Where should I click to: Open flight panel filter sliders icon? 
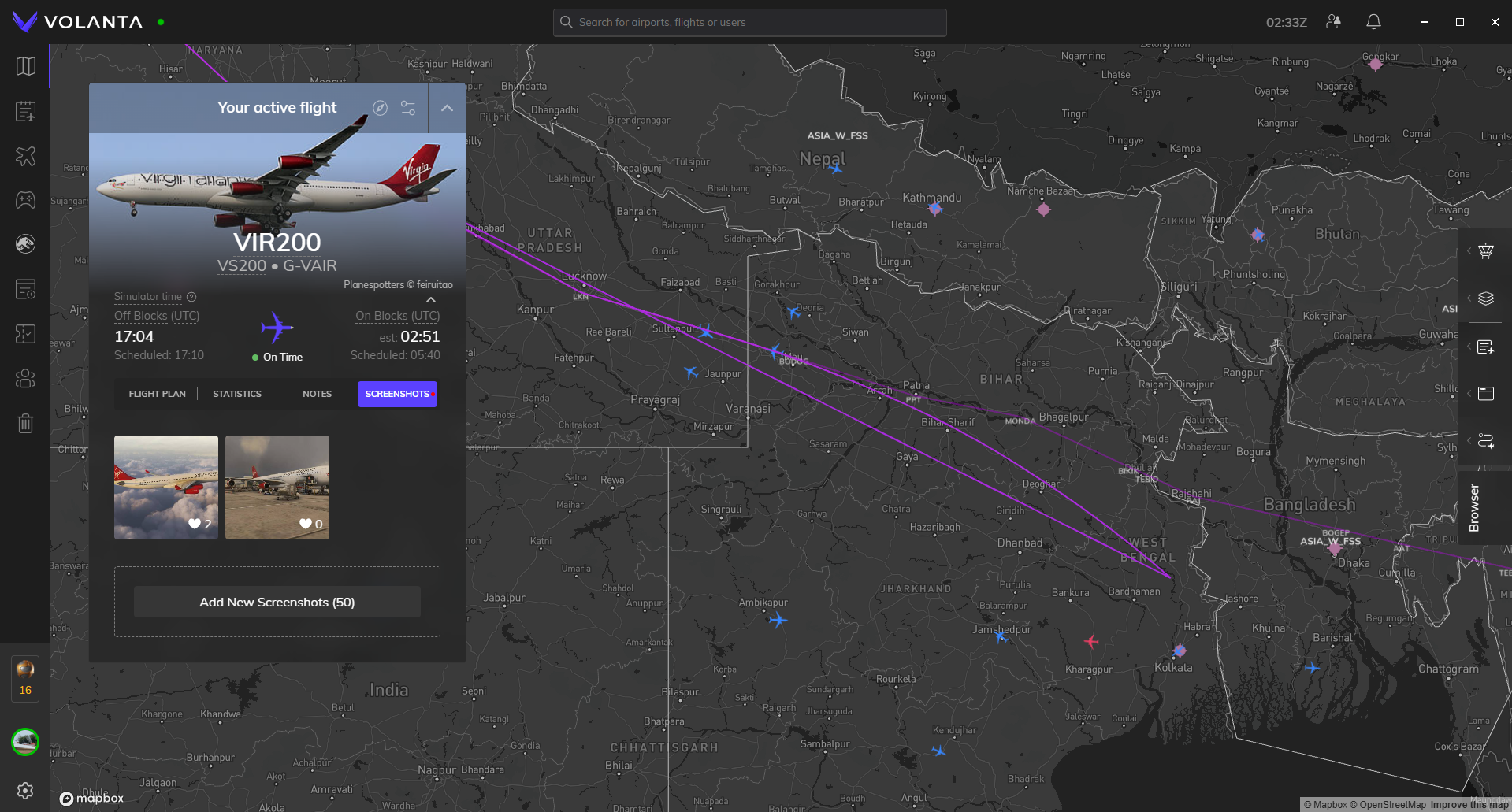click(408, 108)
